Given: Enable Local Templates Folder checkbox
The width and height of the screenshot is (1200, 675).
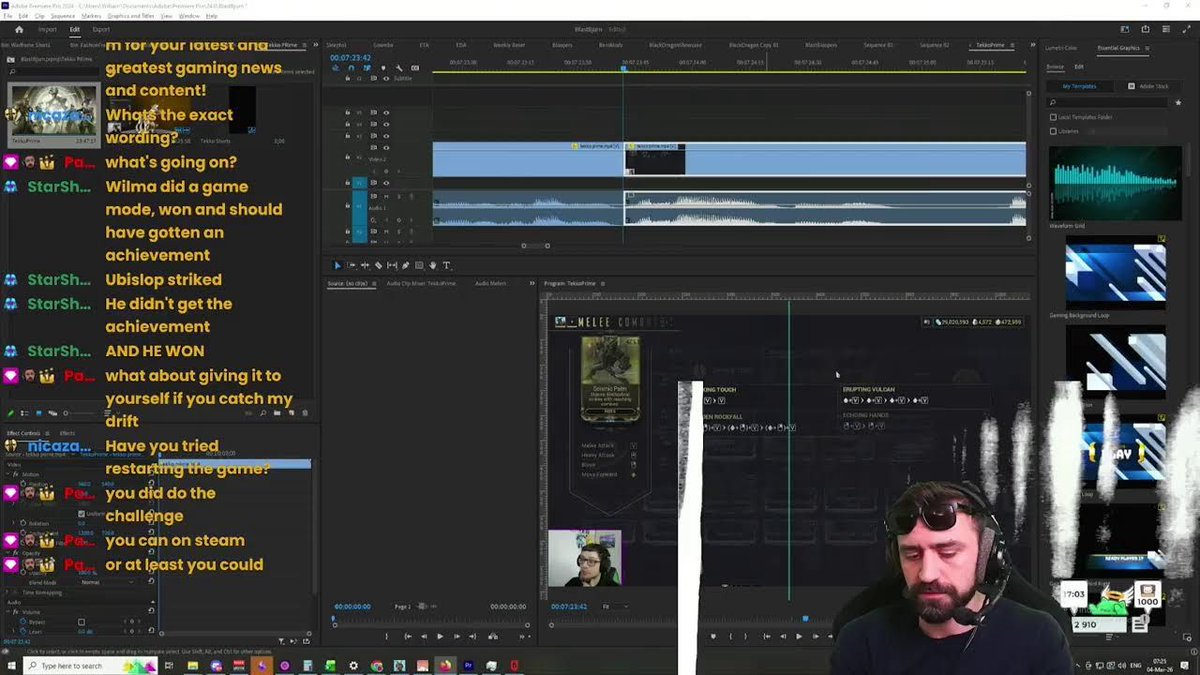Looking at the screenshot, I should [x=1053, y=117].
